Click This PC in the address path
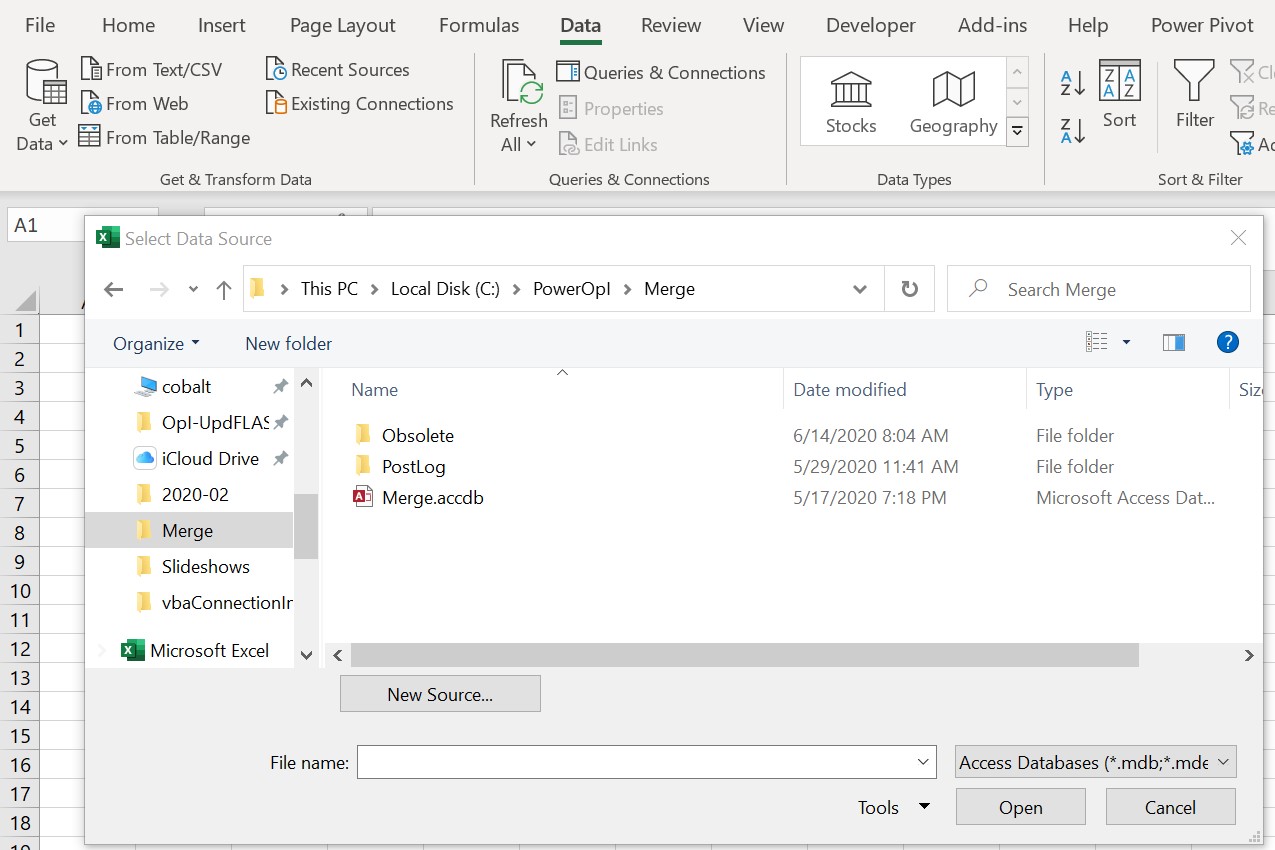This screenshot has height=850, width=1275. coord(329,289)
